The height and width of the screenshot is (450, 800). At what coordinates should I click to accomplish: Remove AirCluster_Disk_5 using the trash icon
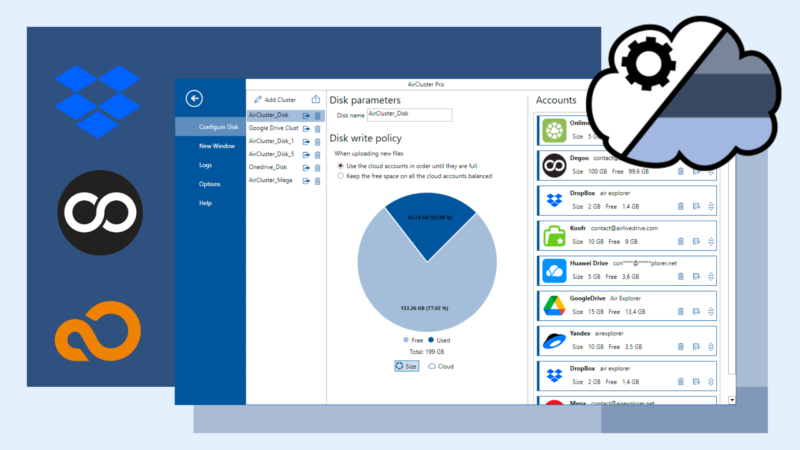[317, 155]
